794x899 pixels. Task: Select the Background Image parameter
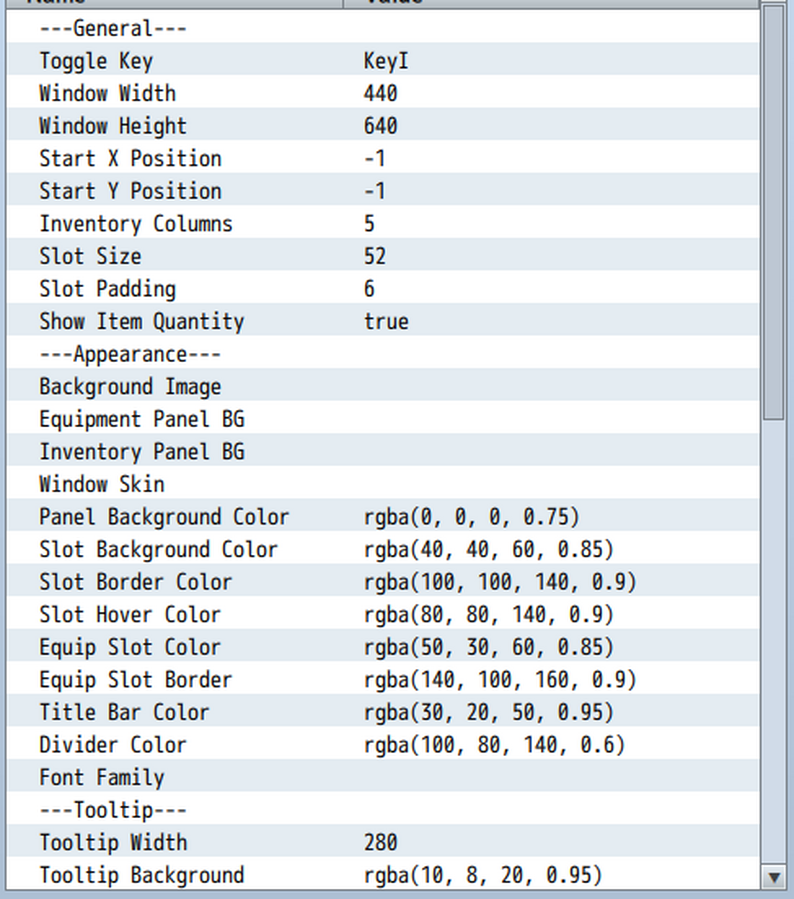click(383, 386)
